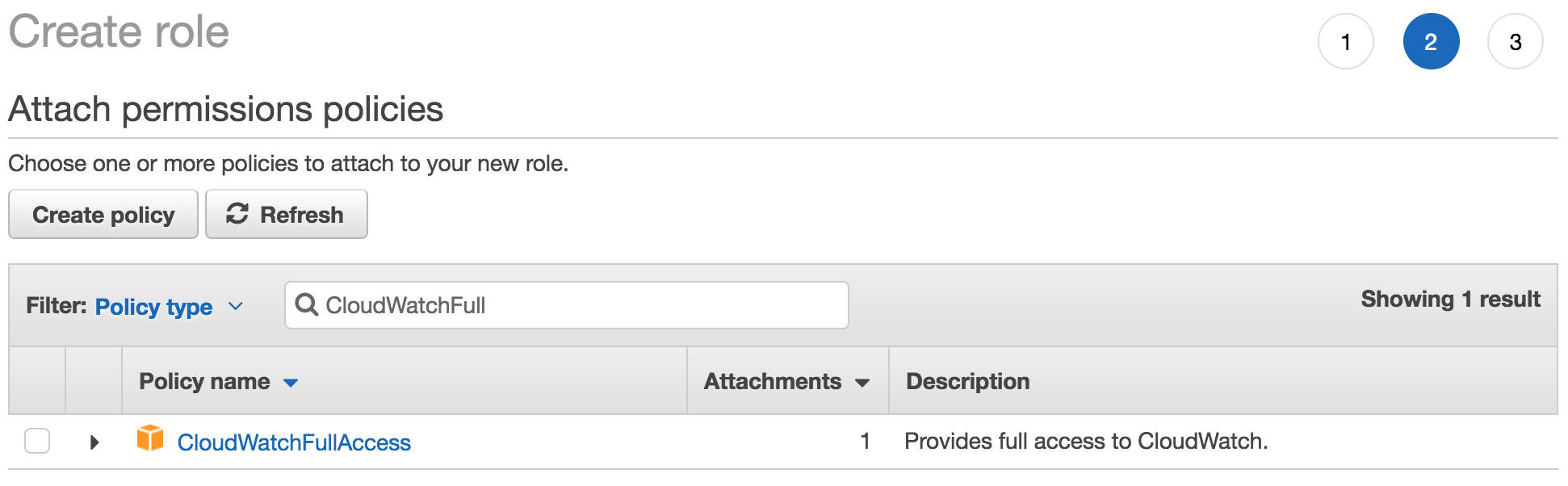Go to wizard step 1 circle
Screen dimensions: 1568x486
tap(1346, 42)
